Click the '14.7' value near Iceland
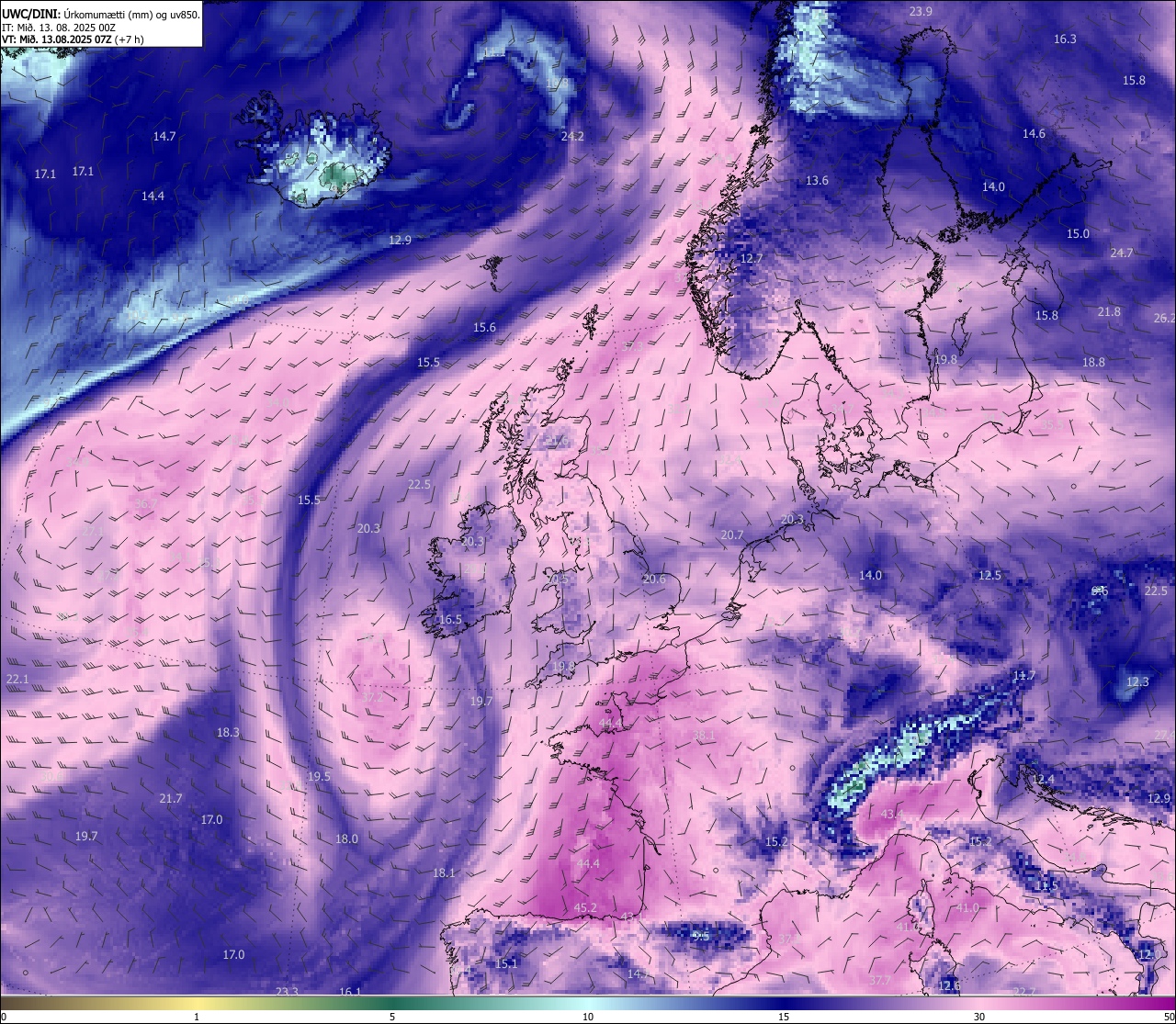The image size is (1176, 1024). [x=164, y=136]
